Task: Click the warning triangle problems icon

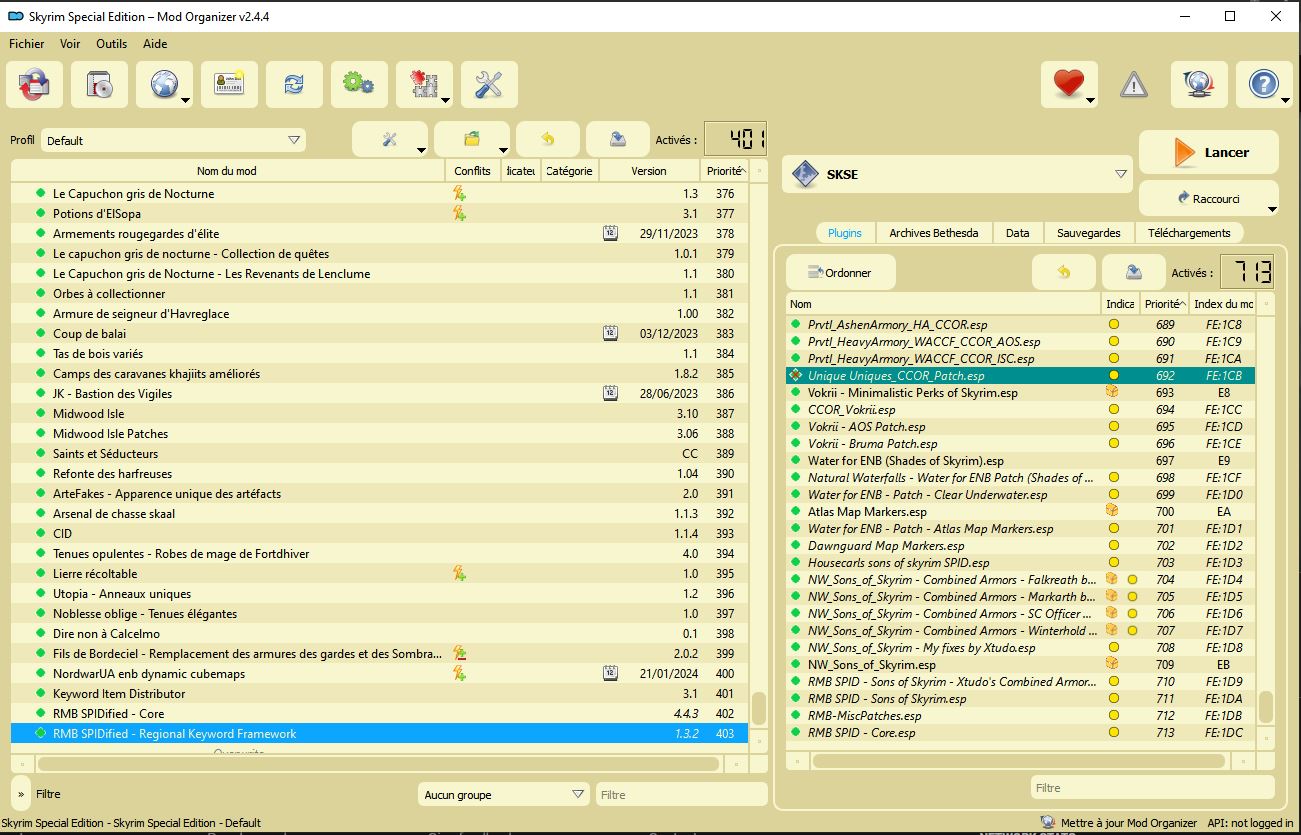Action: 1134,85
